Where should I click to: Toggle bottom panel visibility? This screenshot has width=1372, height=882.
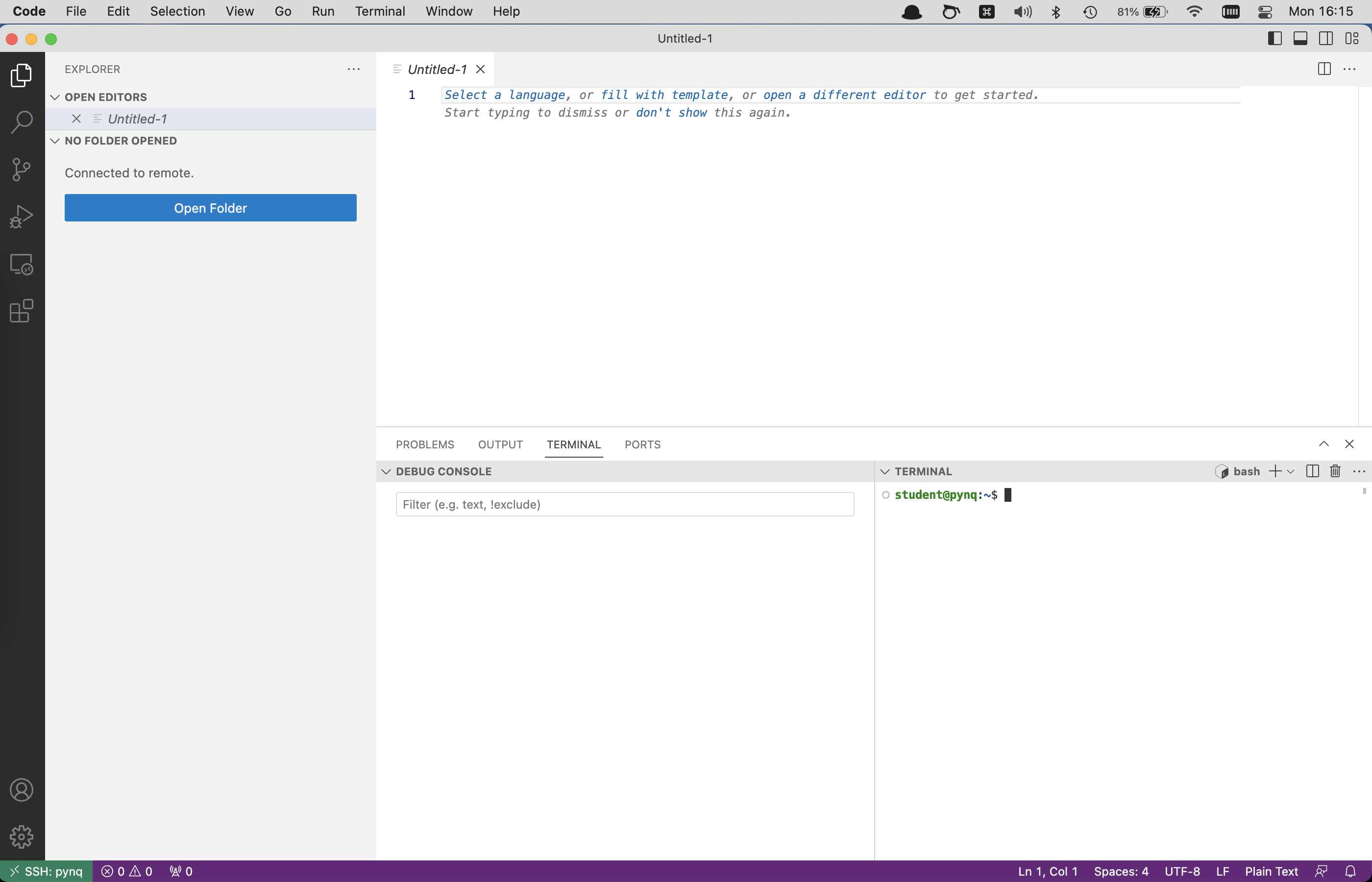[x=1300, y=38]
